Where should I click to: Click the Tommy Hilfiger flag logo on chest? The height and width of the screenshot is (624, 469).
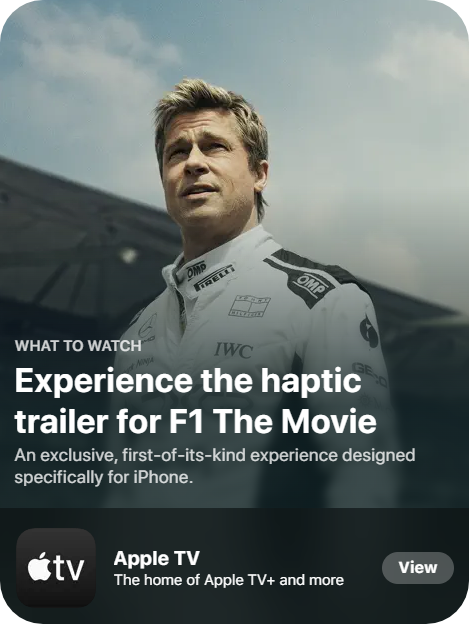click(x=249, y=306)
